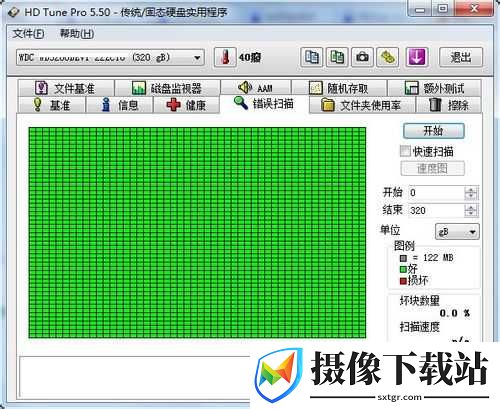The image size is (500, 409).
Task: Open the 文件夹使用率 tab
Action: point(362,105)
